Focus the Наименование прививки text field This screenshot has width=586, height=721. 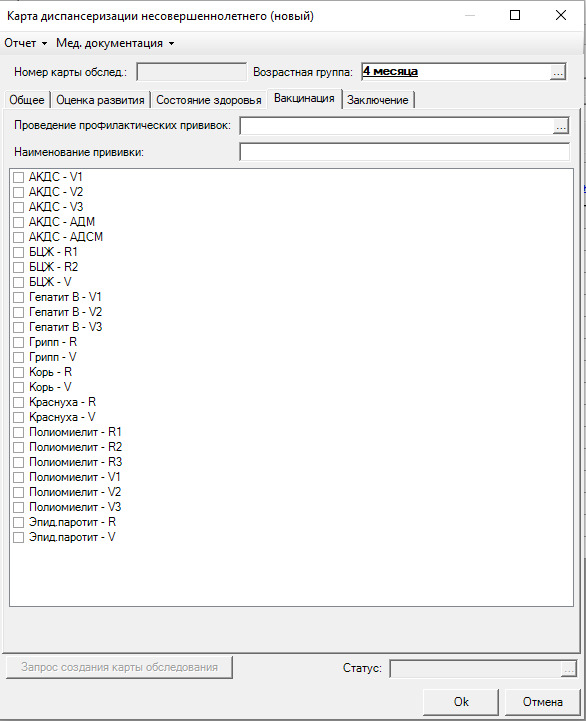(x=404, y=152)
